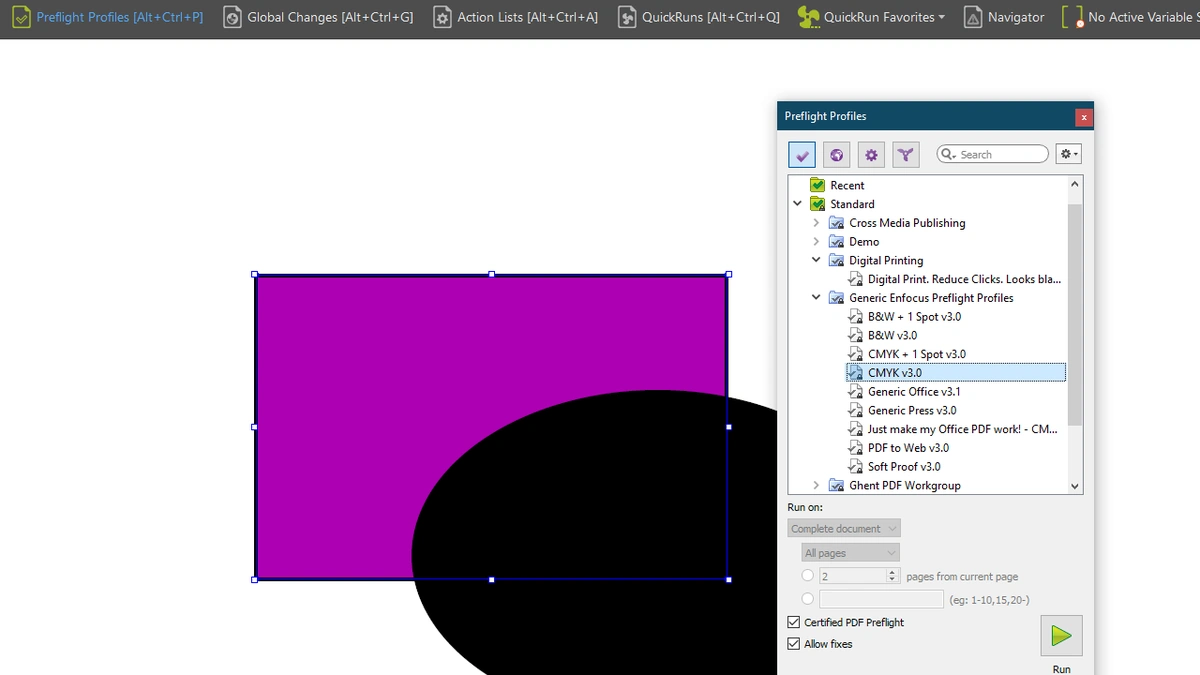Select the checkmark profiles view icon
Viewport: 1200px width, 675px height.
(802, 155)
